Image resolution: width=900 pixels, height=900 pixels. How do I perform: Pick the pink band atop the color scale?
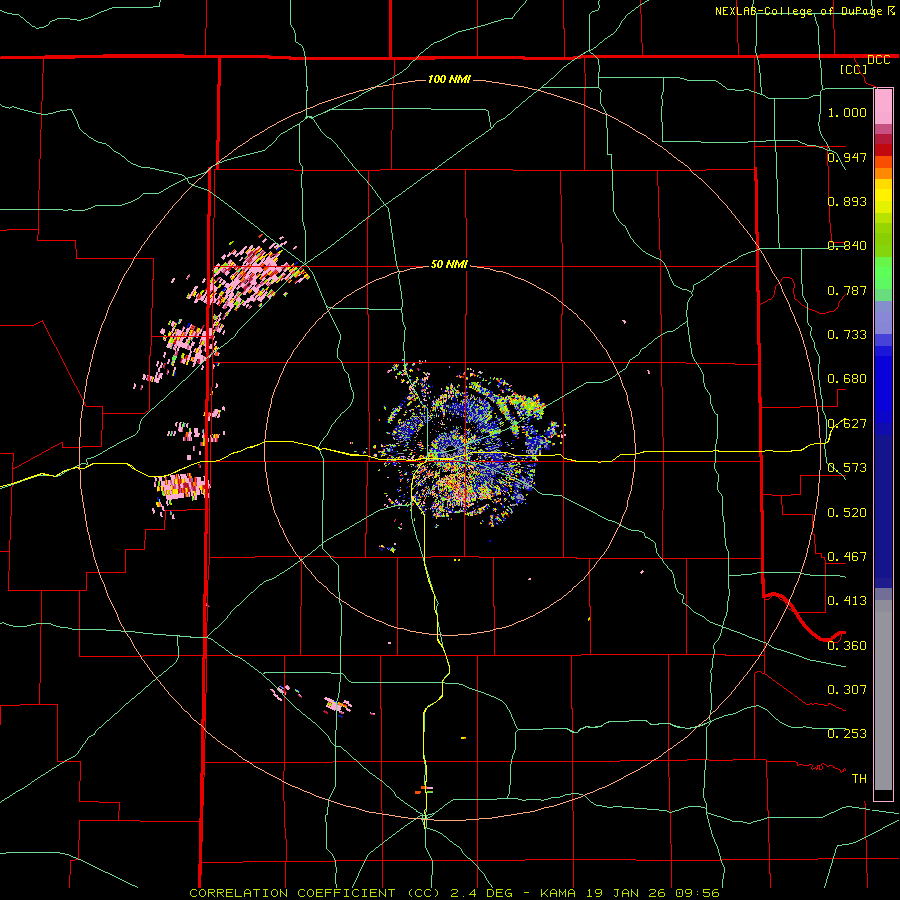pos(883,106)
